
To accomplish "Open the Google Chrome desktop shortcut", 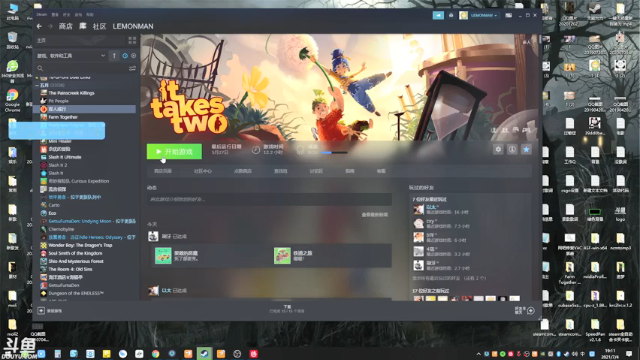I will pos(12,100).
